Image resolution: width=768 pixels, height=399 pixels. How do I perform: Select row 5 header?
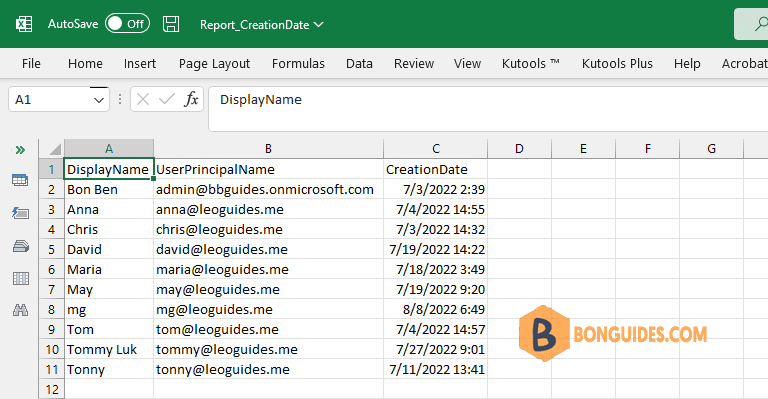[x=51, y=250]
